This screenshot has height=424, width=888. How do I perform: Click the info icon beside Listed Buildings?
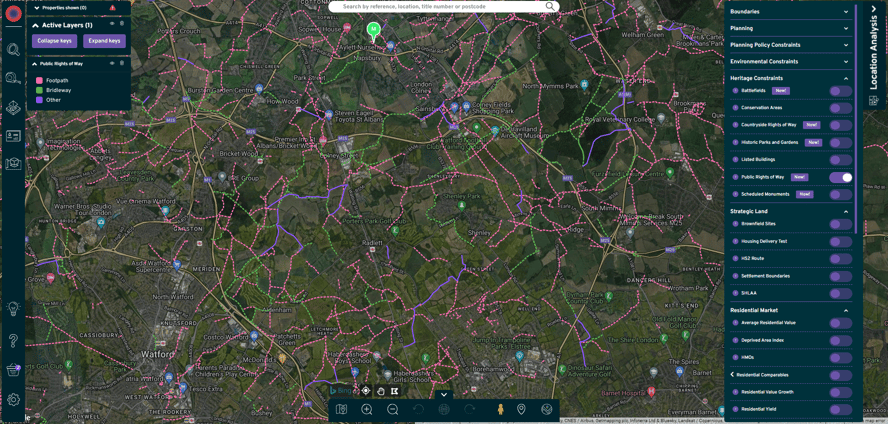tap(735, 160)
